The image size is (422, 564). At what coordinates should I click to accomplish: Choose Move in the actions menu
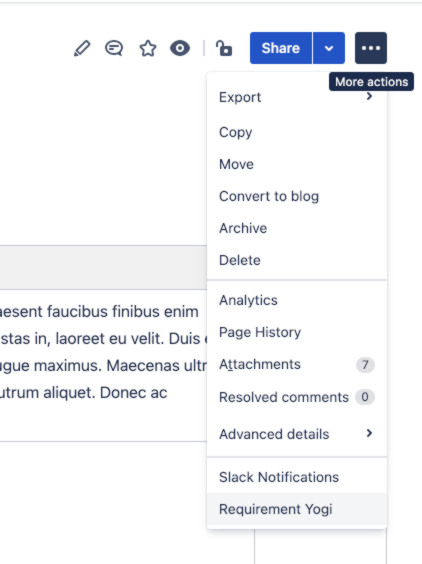tap(297, 164)
